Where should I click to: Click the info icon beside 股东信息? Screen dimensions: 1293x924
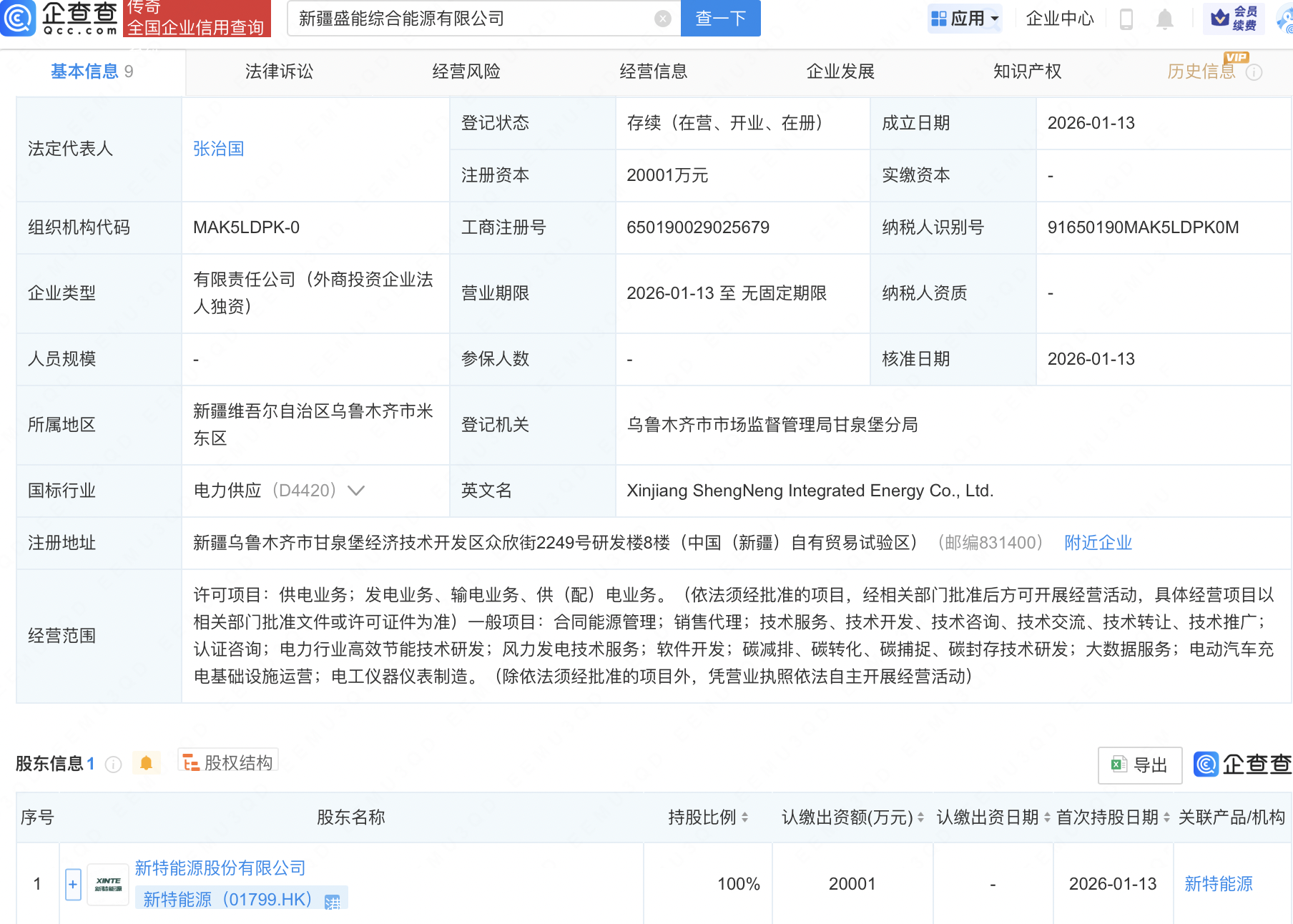113,764
